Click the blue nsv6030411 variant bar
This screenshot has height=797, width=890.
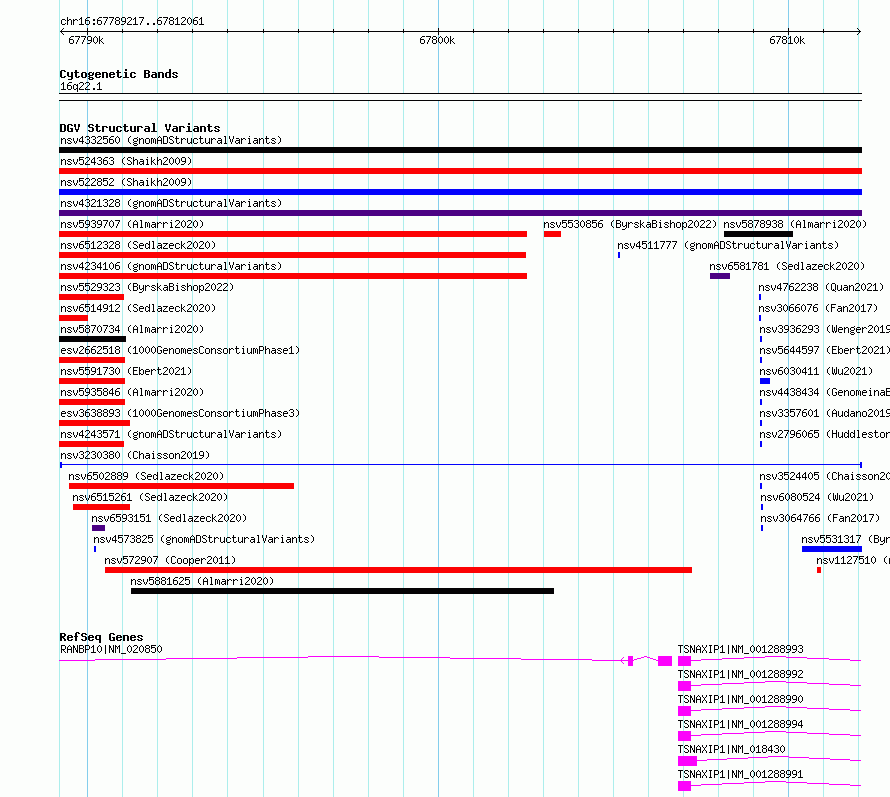coord(765,381)
